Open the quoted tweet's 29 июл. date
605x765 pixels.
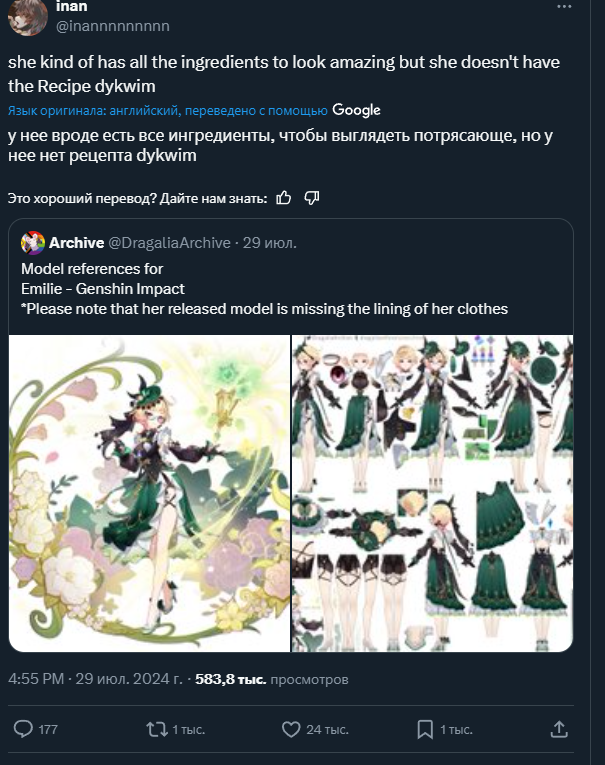pos(269,243)
